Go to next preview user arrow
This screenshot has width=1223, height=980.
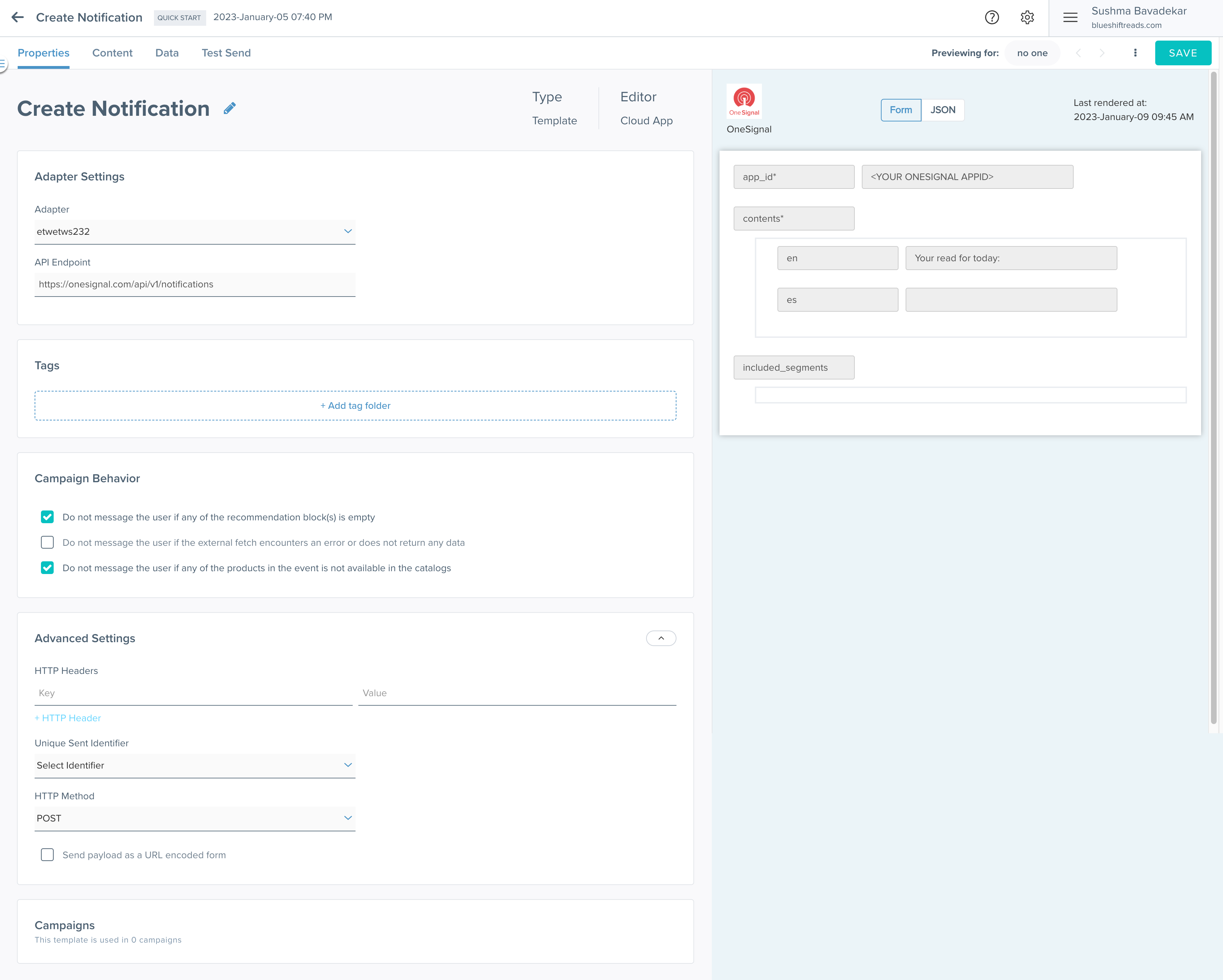[1102, 53]
